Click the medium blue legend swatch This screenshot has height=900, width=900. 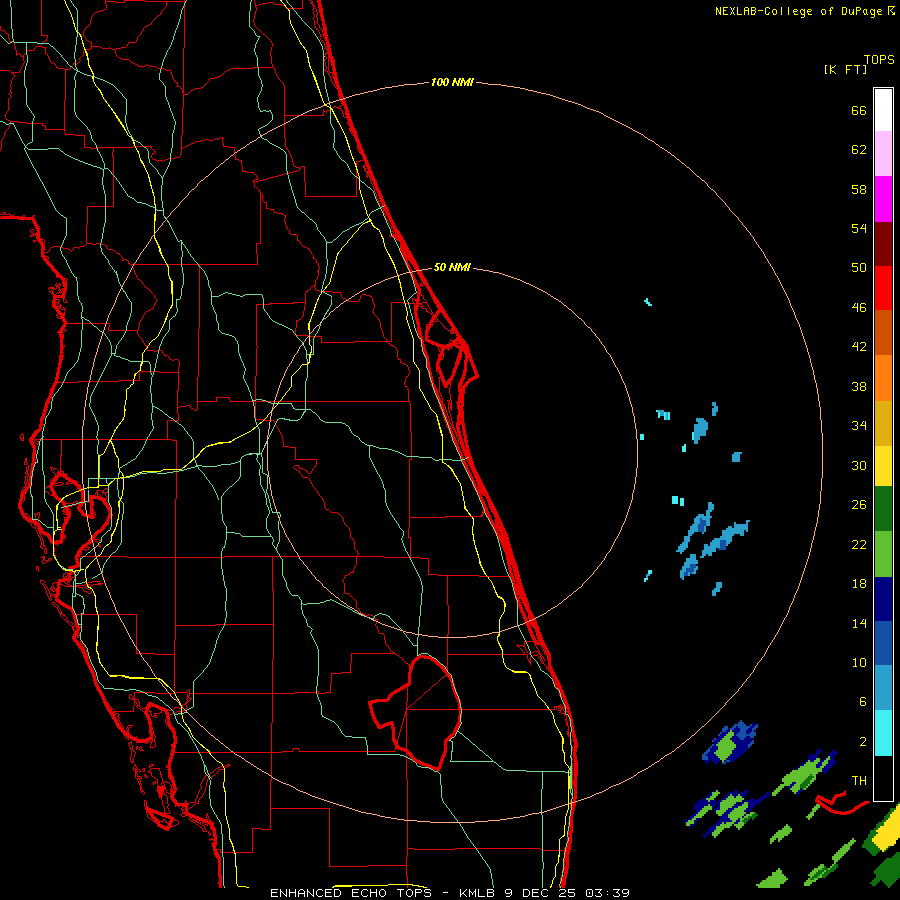(x=883, y=644)
